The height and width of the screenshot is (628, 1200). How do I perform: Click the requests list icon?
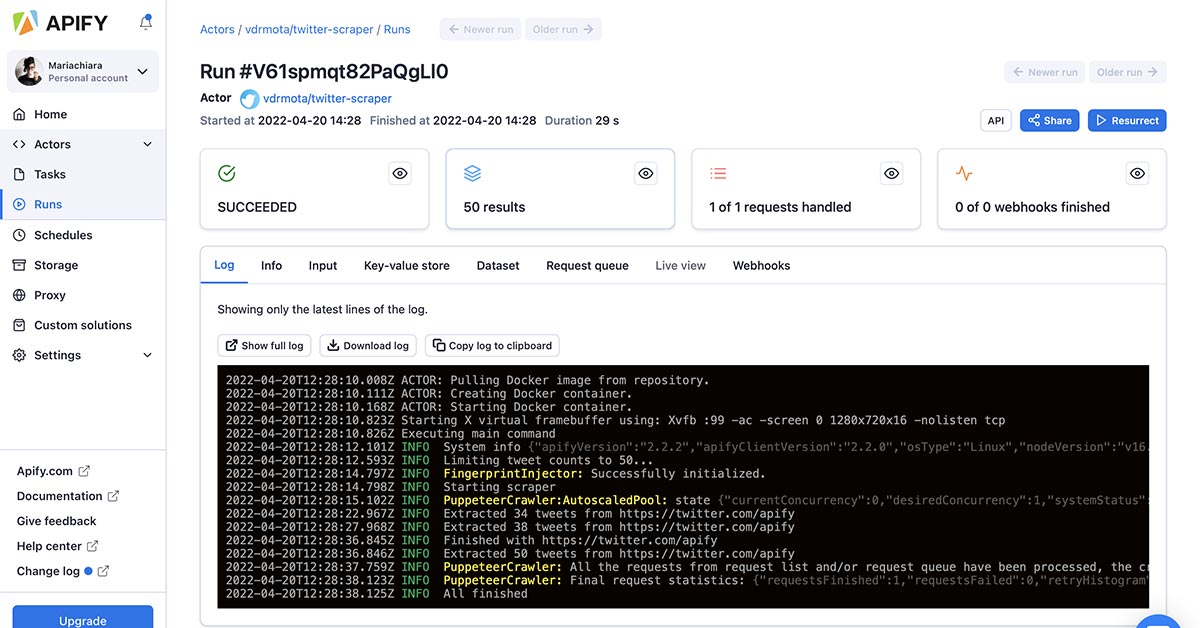click(x=718, y=174)
